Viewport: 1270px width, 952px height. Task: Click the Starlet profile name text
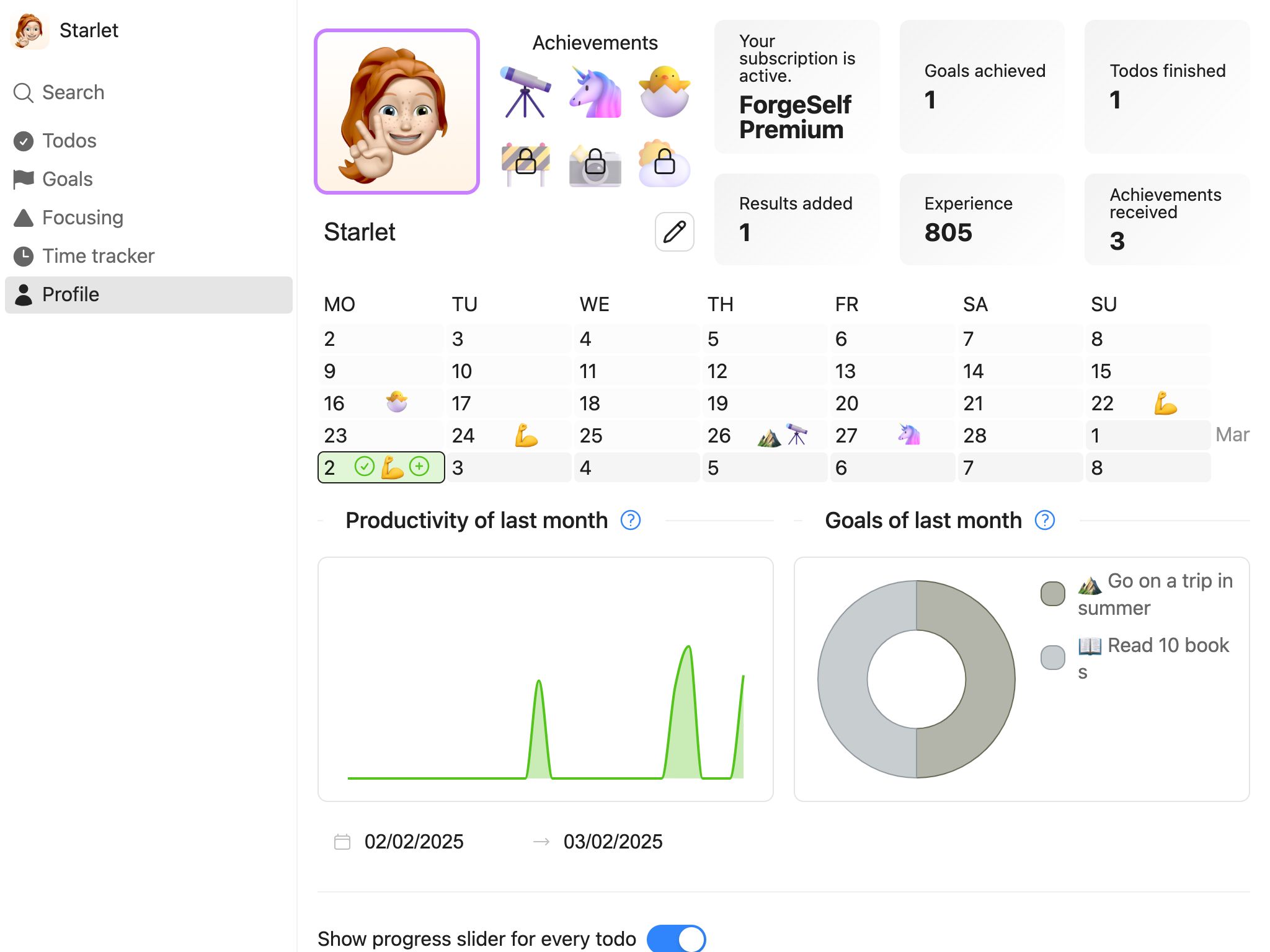click(360, 232)
